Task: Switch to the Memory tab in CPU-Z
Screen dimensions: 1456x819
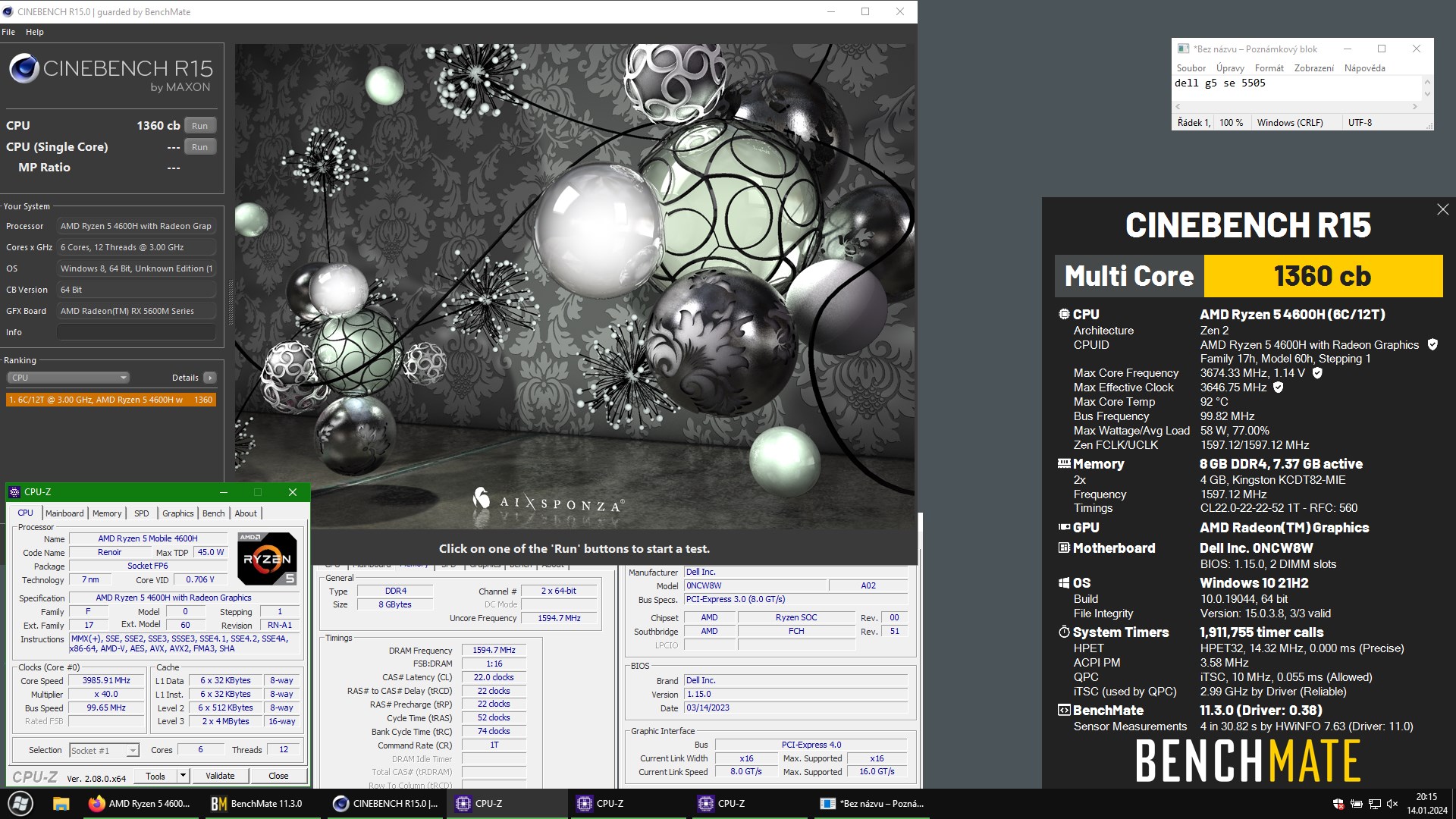Action: pyautogui.click(x=107, y=513)
